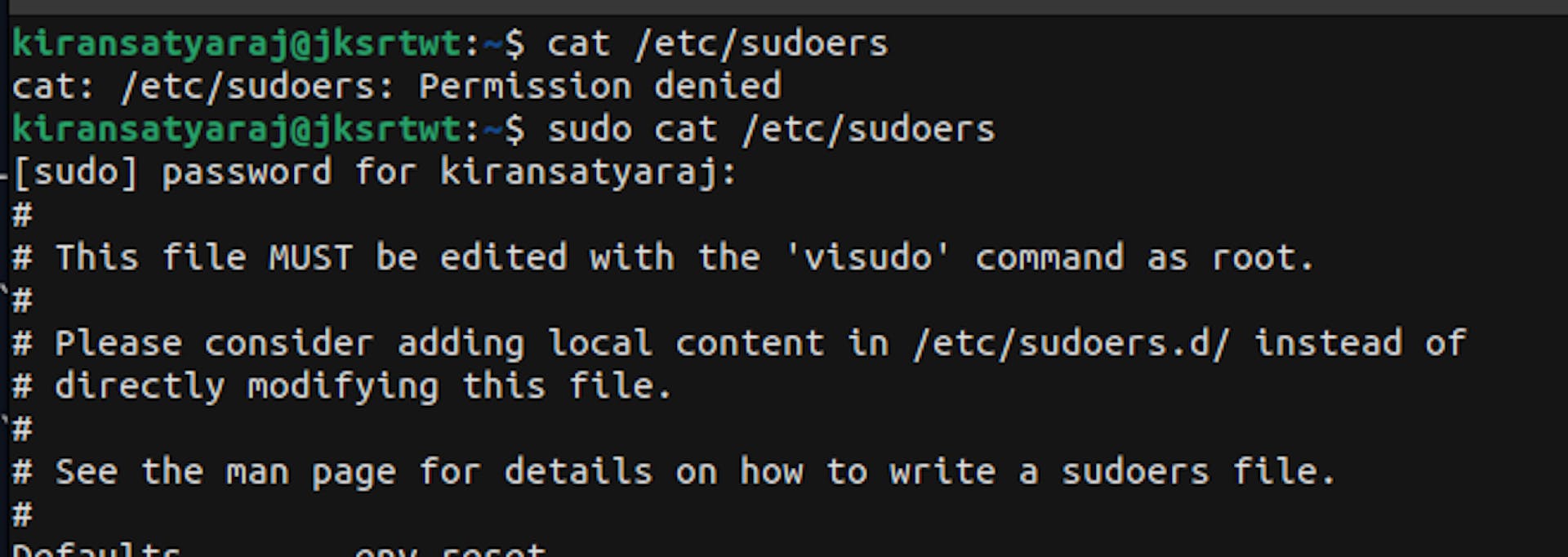Click the 'sudoers file.' words in man page line

coord(1198,472)
